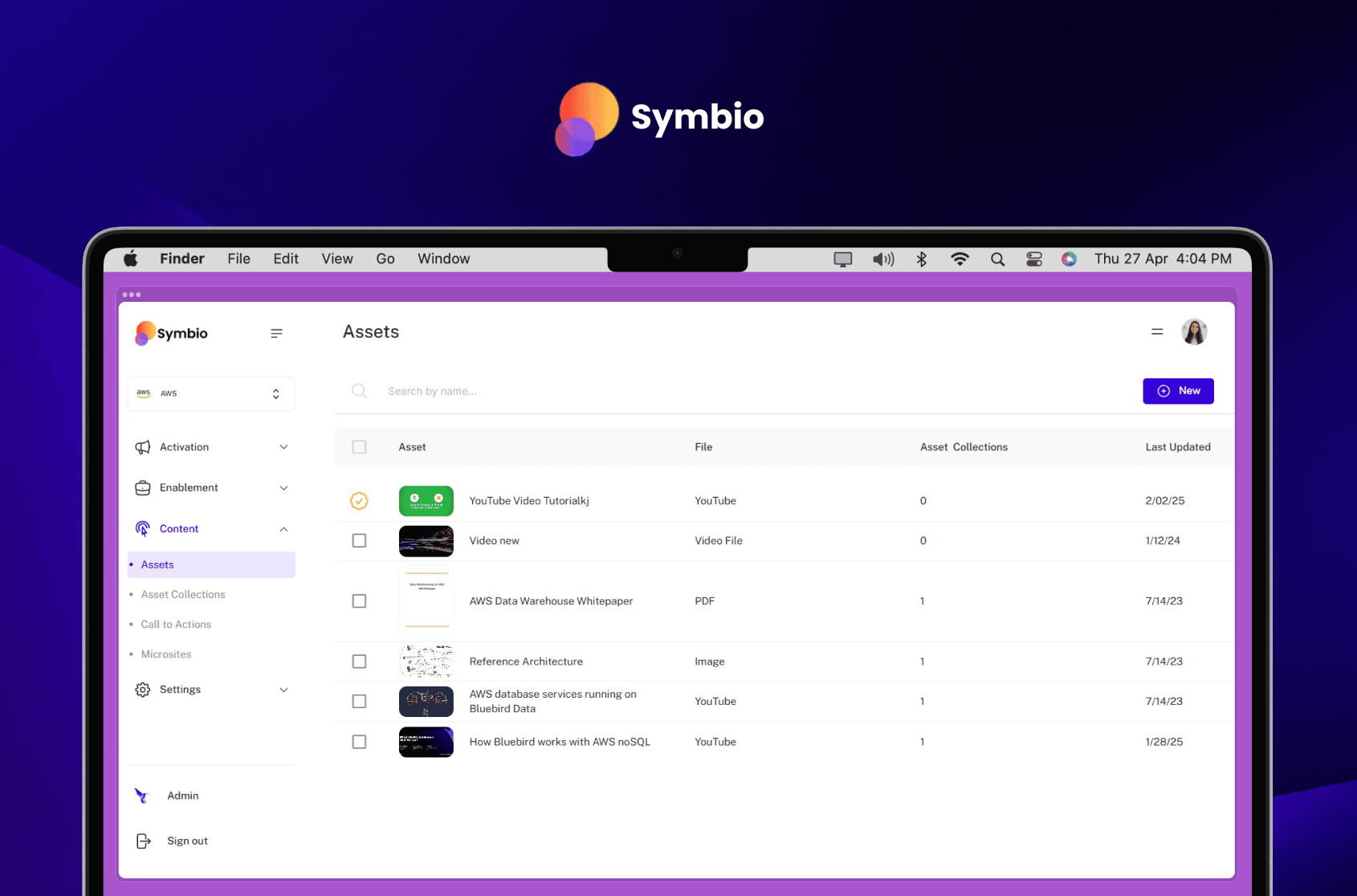Click the Content fingerprint icon
Viewport: 1357px width, 896px height.
coord(143,528)
